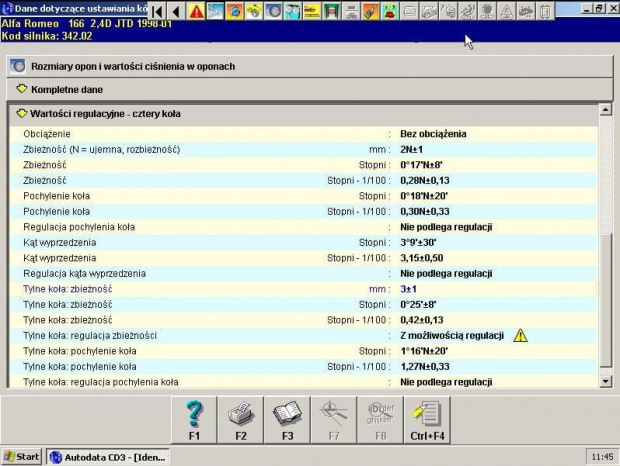Click the value 2N±1
Image resolution: width=620 pixels, height=466 pixels.
tap(411, 149)
